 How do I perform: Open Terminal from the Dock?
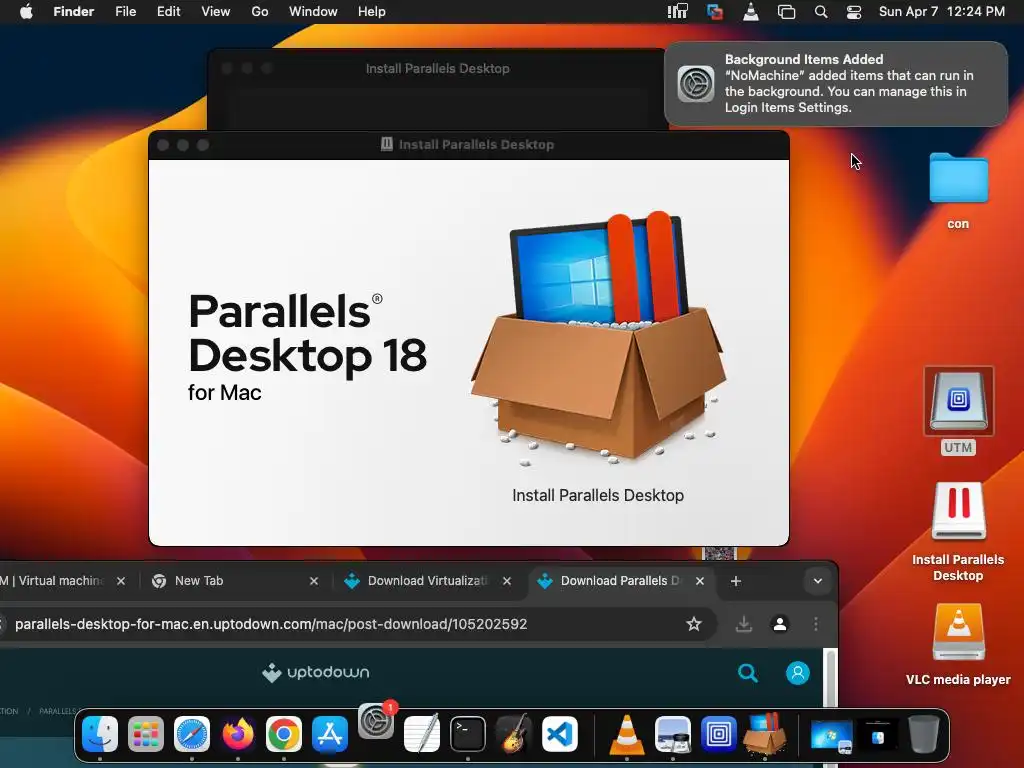468,734
